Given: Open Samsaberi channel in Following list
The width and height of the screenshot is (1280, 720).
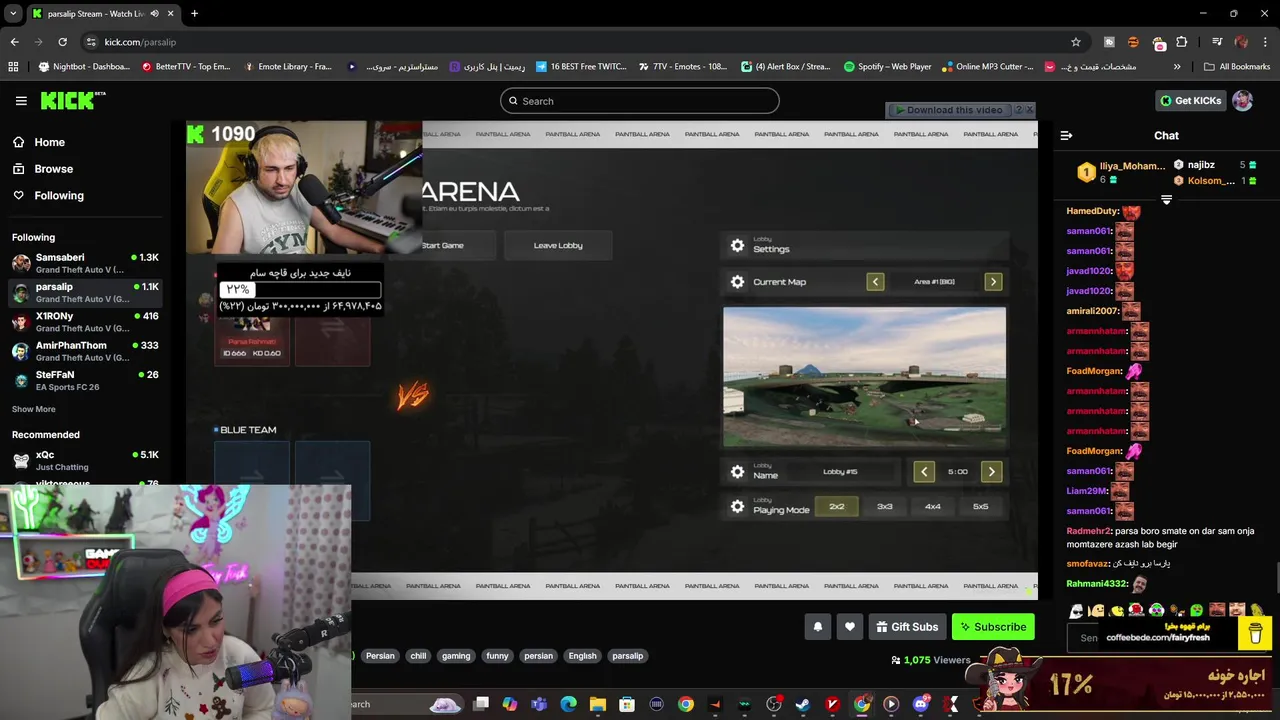Looking at the screenshot, I should point(86,263).
